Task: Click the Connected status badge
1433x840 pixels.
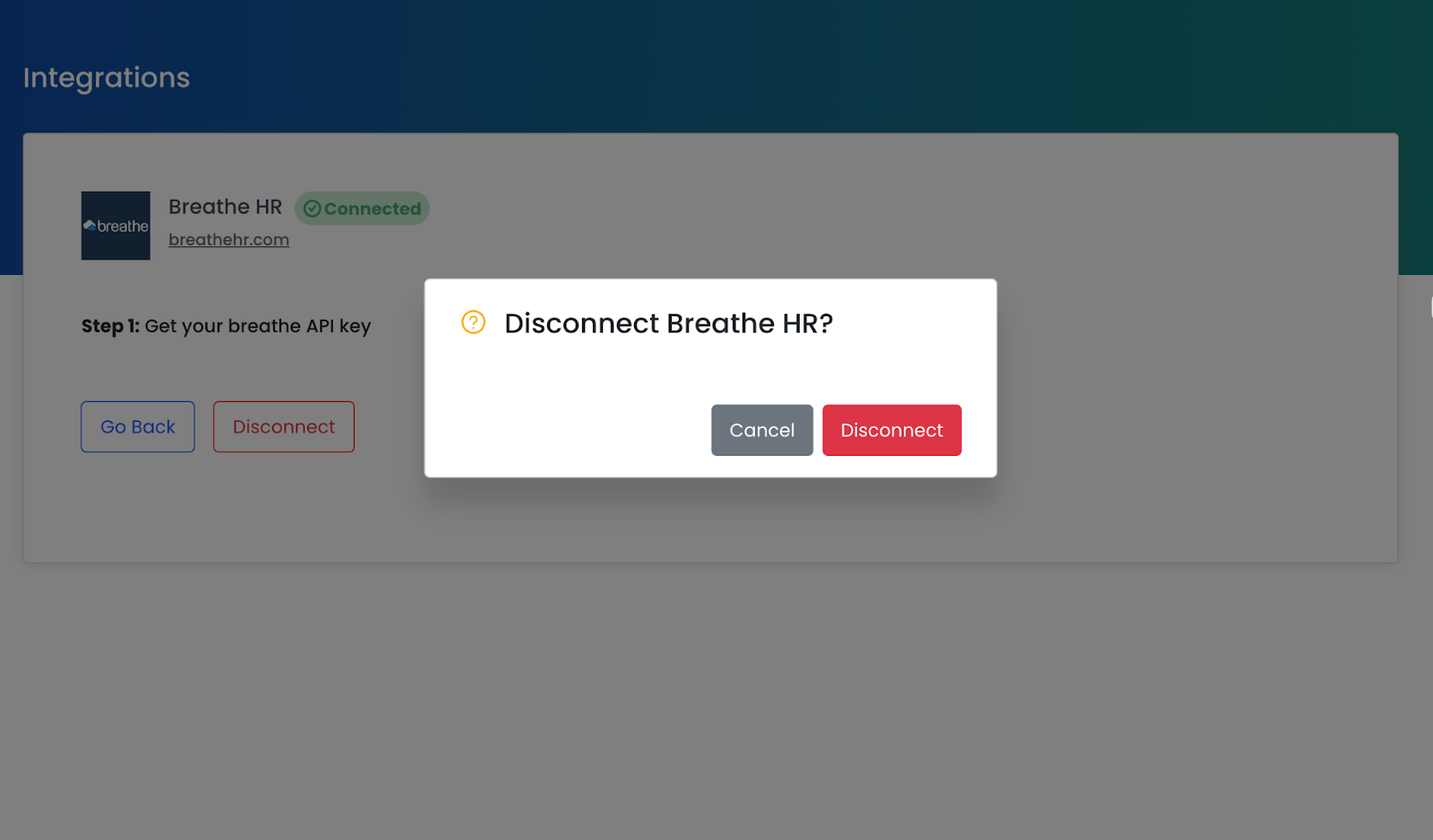Action: (x=362, y=209)
